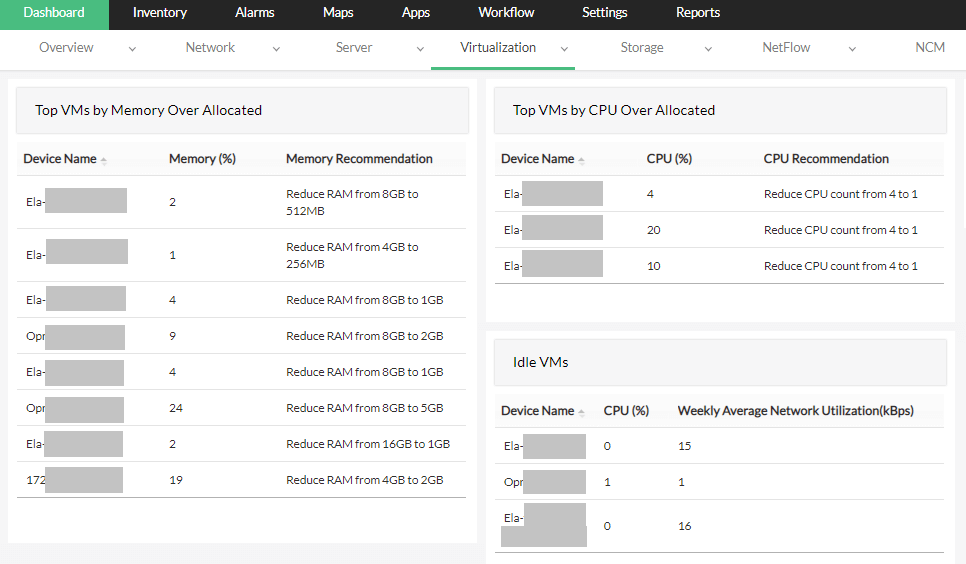This screenshot has height=564, width=966.
Task: Open the Inventory menu
Action: (160, 13)
